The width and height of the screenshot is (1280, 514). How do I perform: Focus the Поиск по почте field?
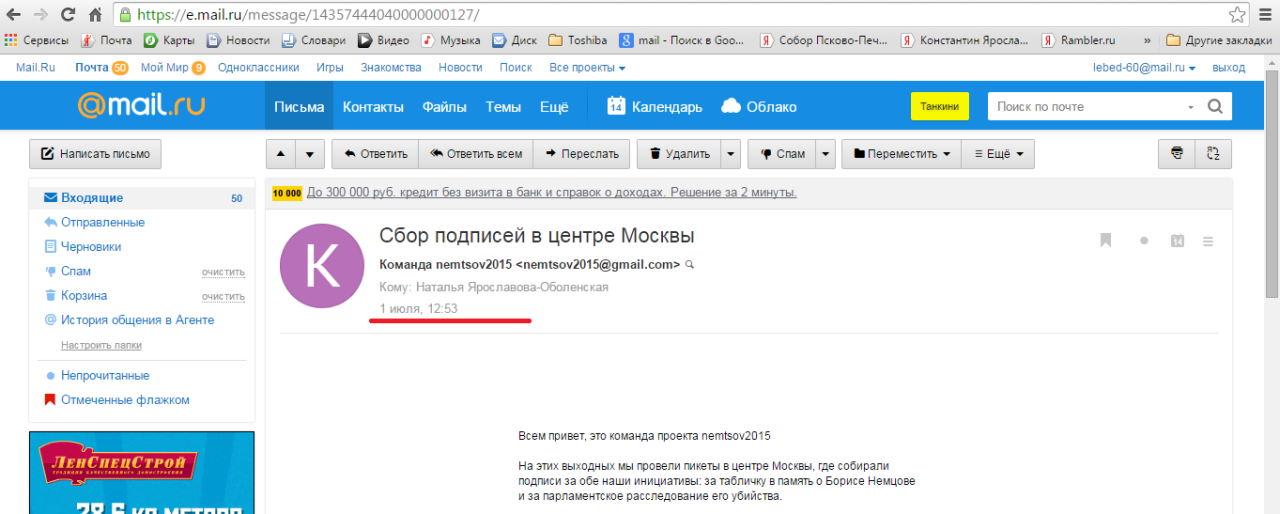tap(1085, 107)
